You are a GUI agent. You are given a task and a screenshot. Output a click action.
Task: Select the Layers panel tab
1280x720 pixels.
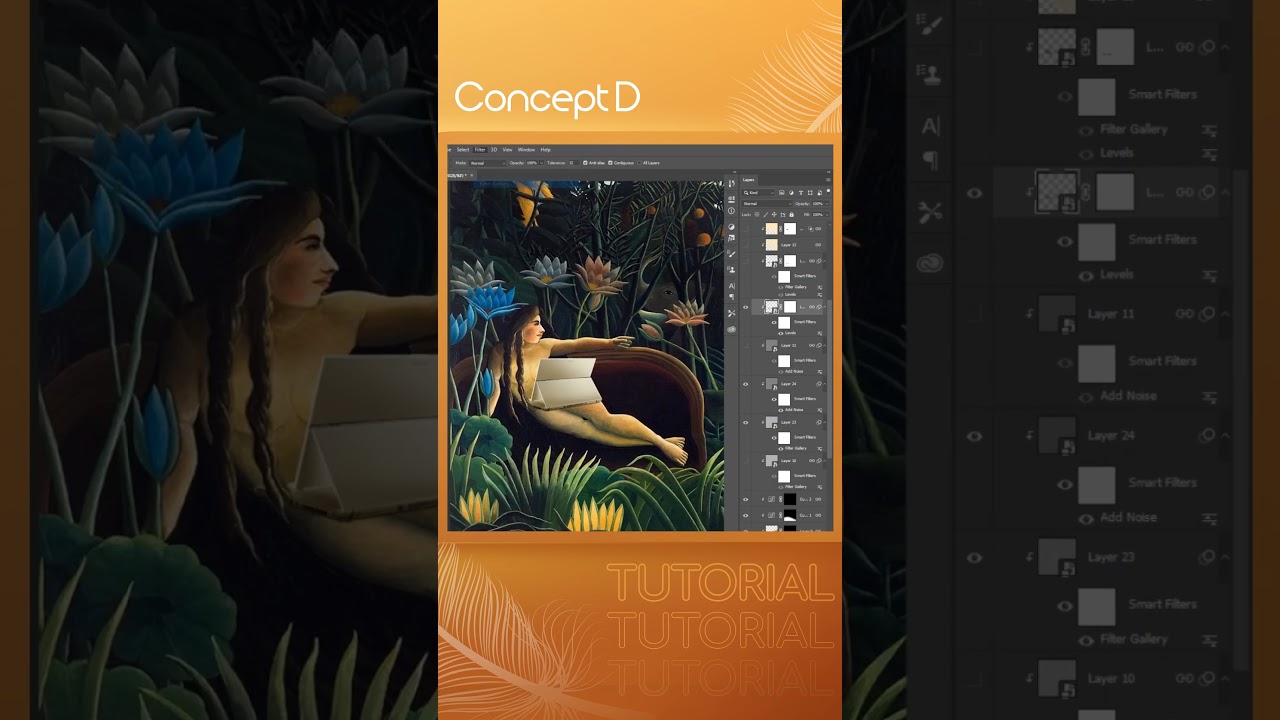tap(748, 180)
